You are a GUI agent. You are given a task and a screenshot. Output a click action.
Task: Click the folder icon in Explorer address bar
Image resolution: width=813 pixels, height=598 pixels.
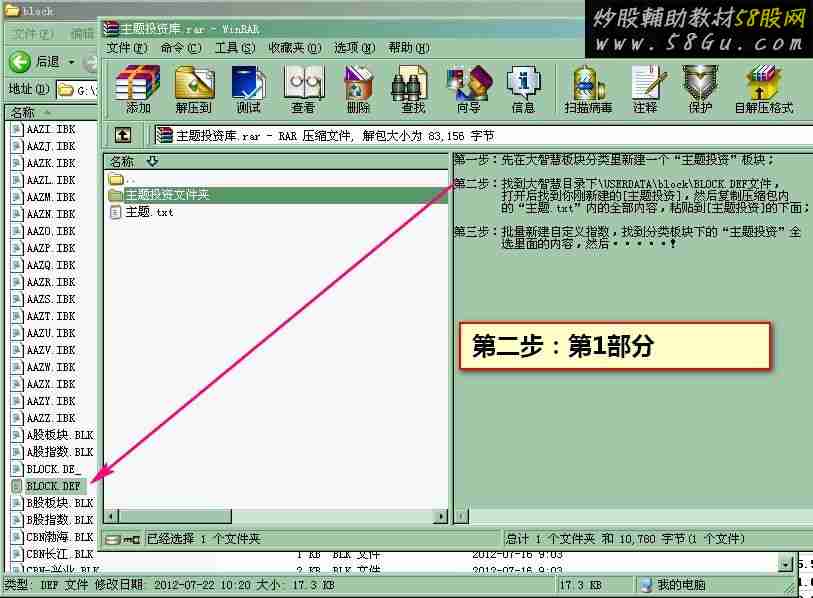coord(66,90)
